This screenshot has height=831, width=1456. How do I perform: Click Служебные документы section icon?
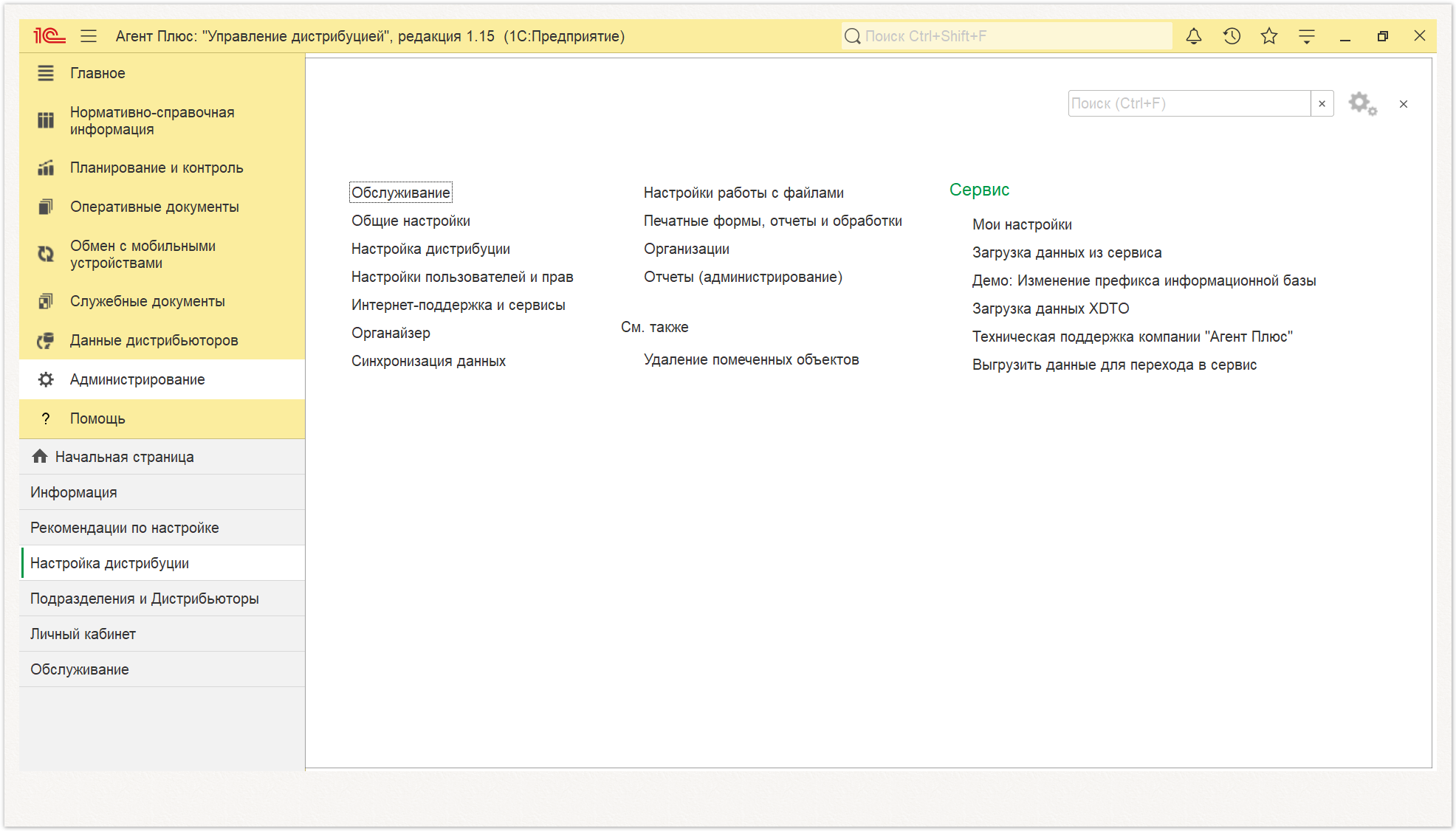click(x=46, y=301)
